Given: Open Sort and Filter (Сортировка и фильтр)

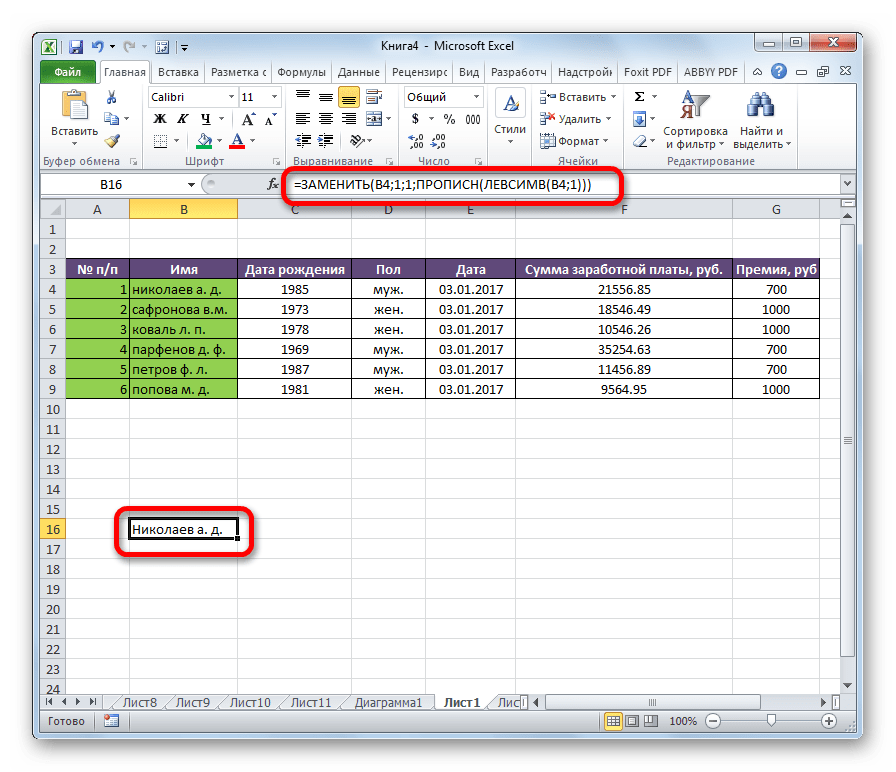Looking at the screenshot, I should [x=694, y=120].
